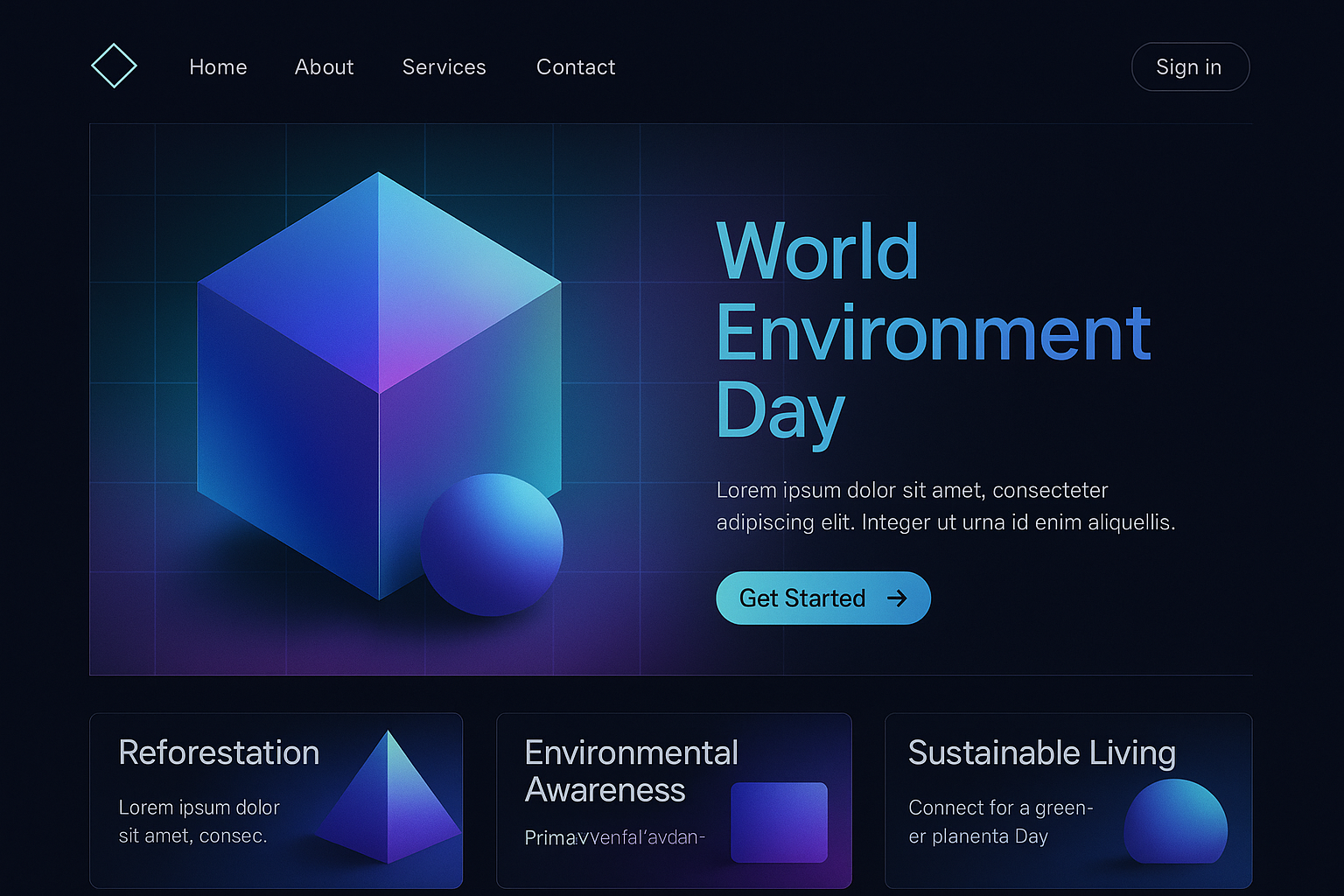
Task: Click the blue sphere beside the cube
Action: click(x=492, y=544)
